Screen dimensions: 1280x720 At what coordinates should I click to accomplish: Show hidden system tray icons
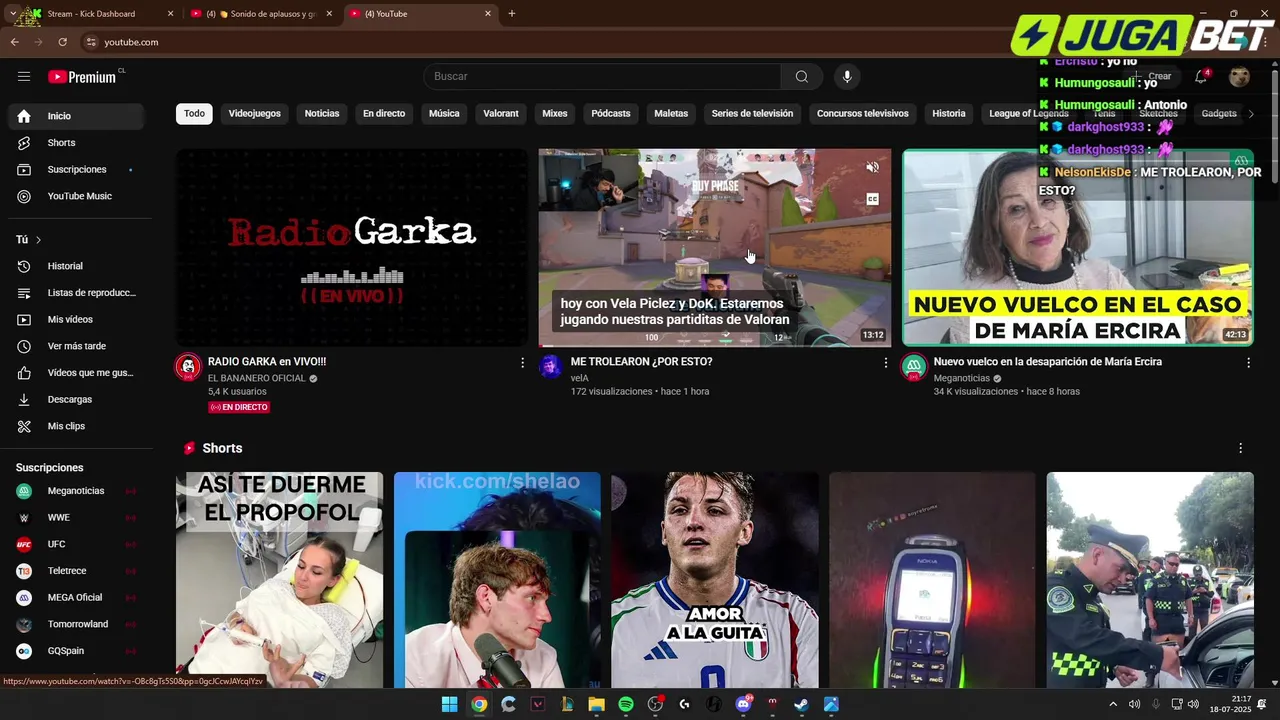tap(1113, 704)
